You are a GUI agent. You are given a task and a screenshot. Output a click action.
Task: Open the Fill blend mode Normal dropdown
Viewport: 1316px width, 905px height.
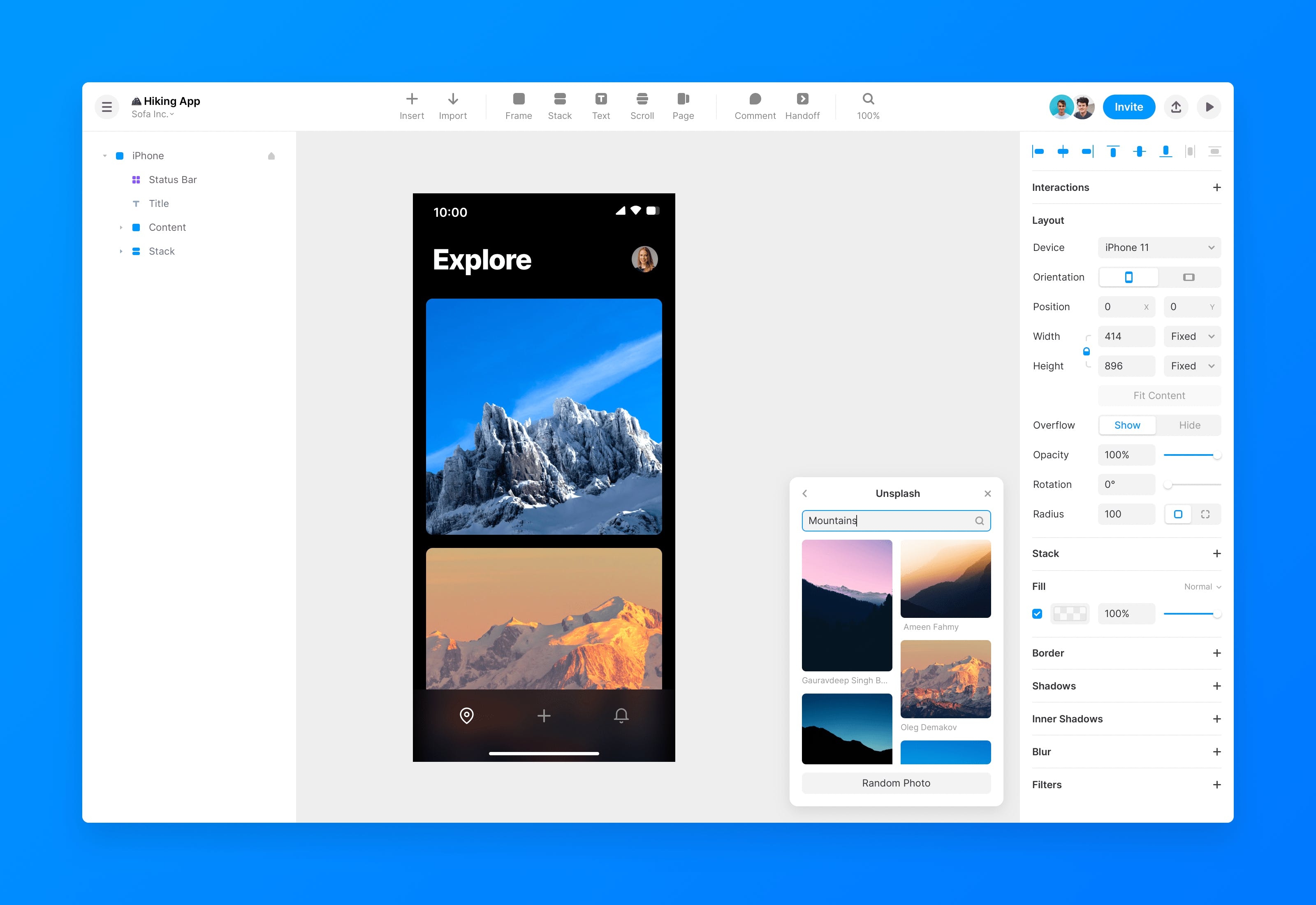click(1202, 586)
